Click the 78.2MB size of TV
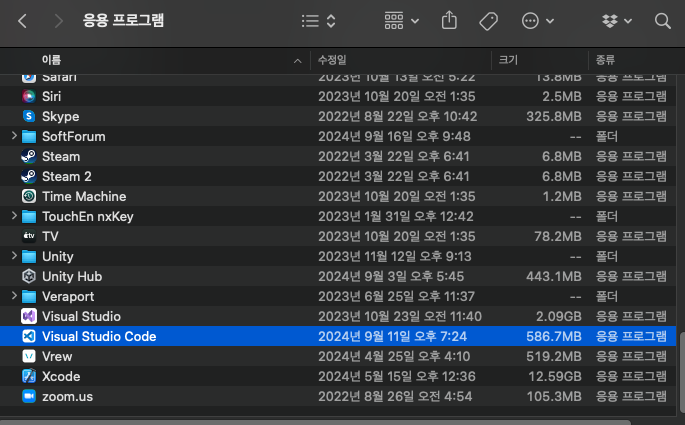This screenshot has height=425, width=685. (558, 236)
